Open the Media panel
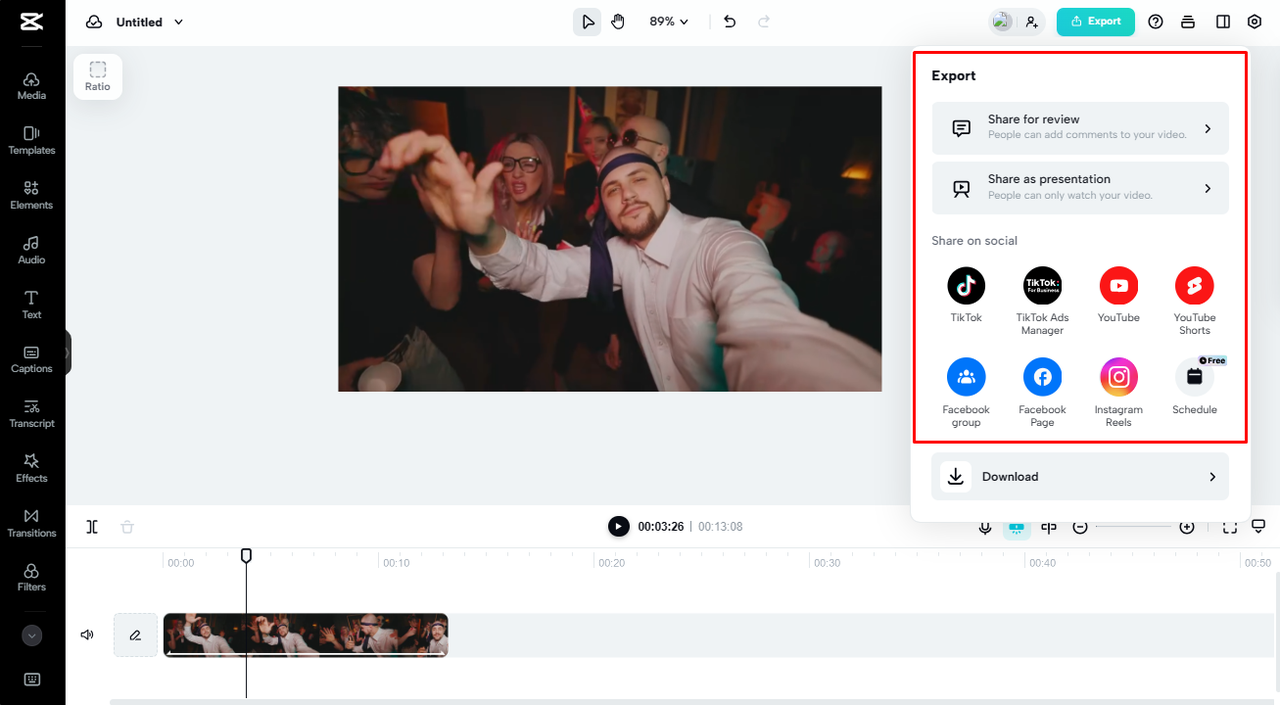The width and height of the screenshot is (1280, 705). [x=32, y=86]
